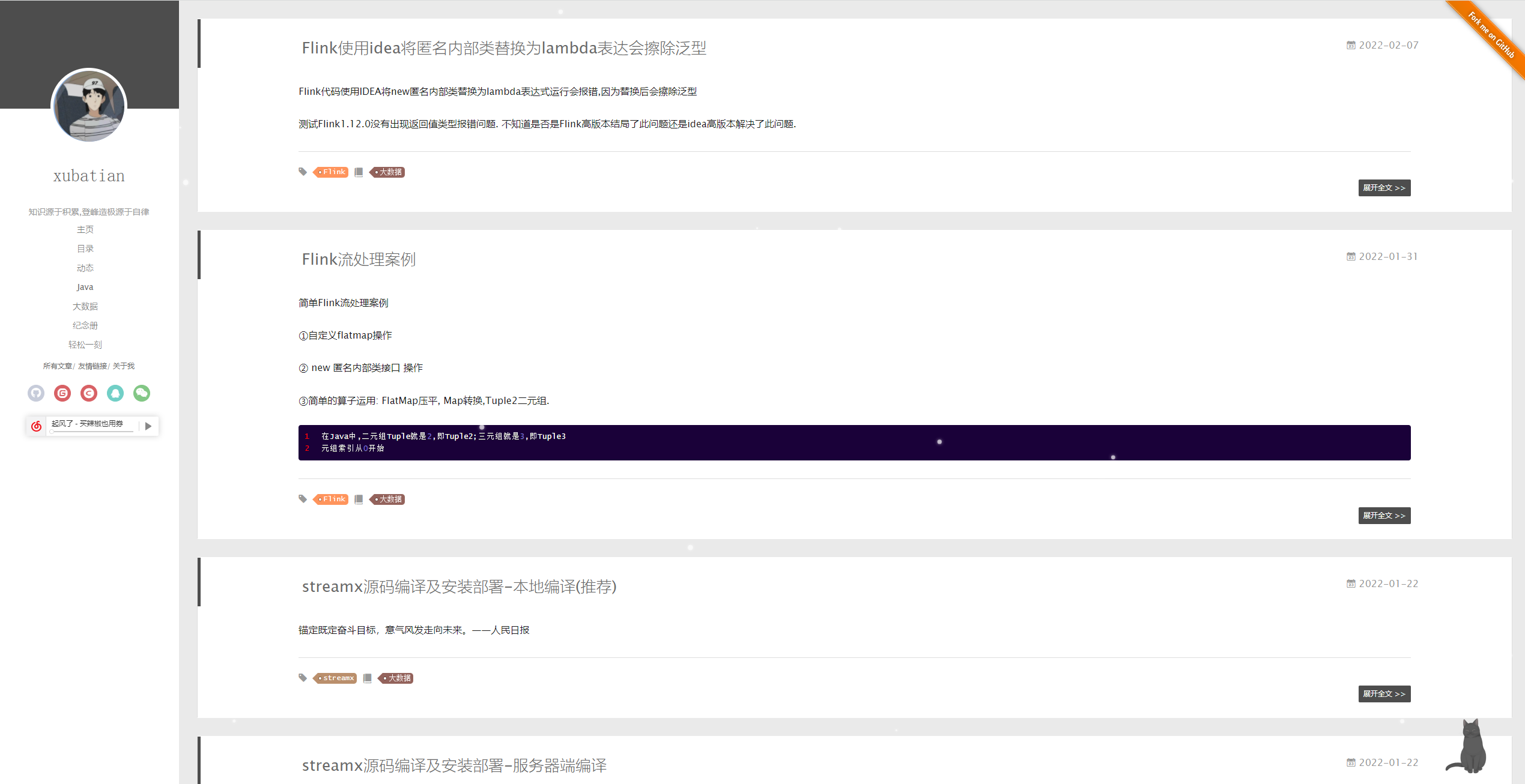Open the Java menu item in the sidebar

click(x=85, y=287)
